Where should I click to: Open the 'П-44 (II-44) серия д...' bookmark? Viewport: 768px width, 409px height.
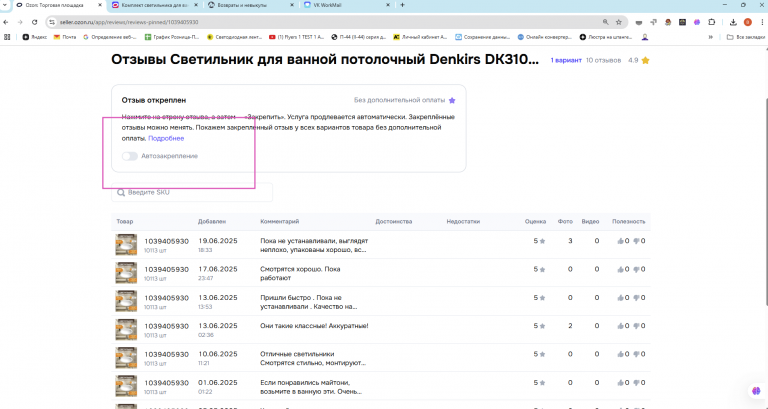[x=359, y=37]
